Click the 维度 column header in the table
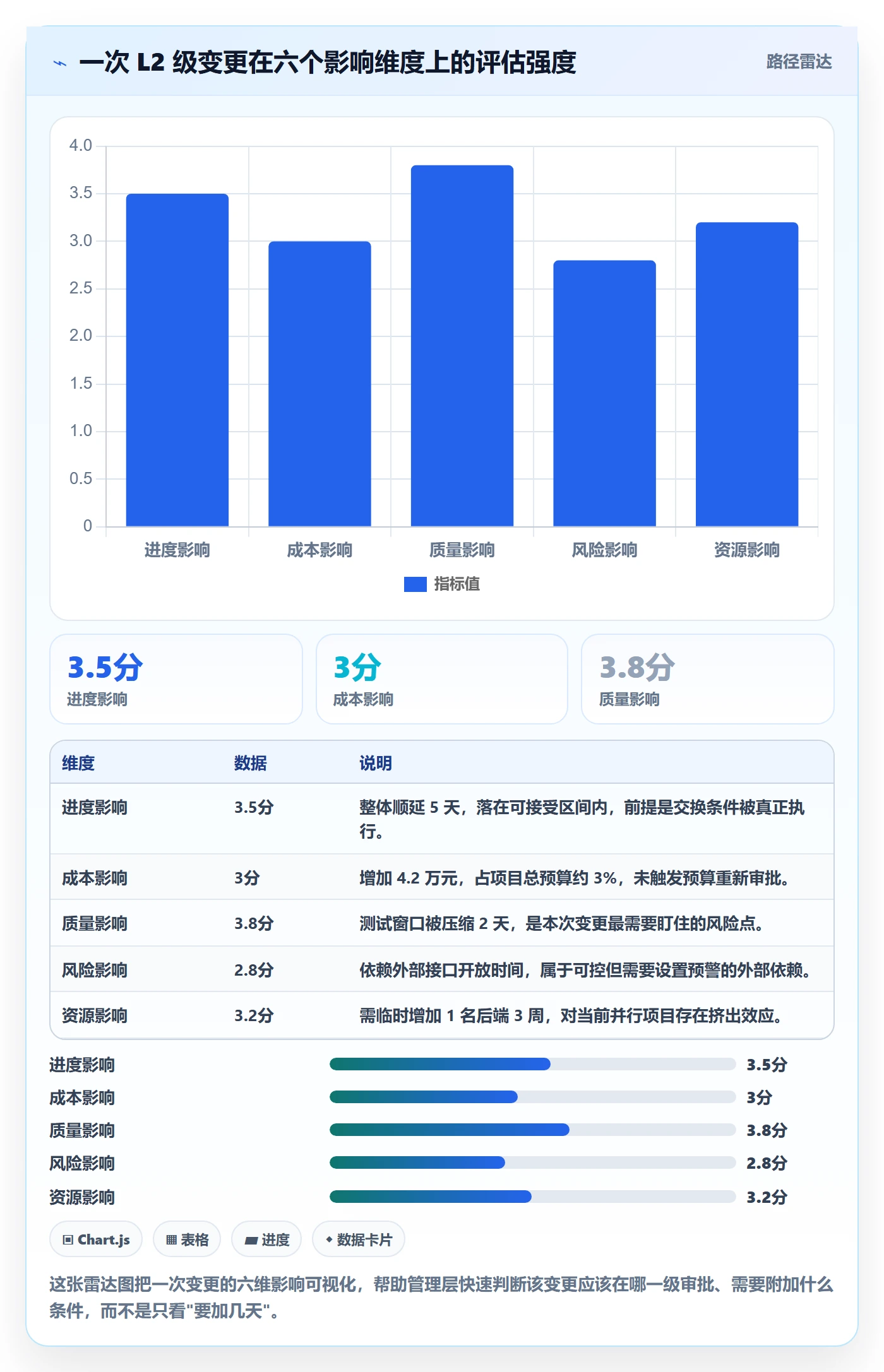The width and height of the screenshot is (884, 1372). point(78,763)
